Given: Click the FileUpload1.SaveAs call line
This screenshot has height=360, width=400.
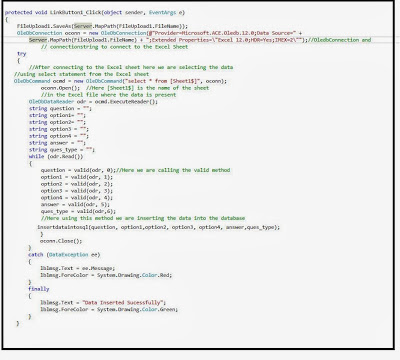Looking at the screenshot, I should tap(102, 26).
